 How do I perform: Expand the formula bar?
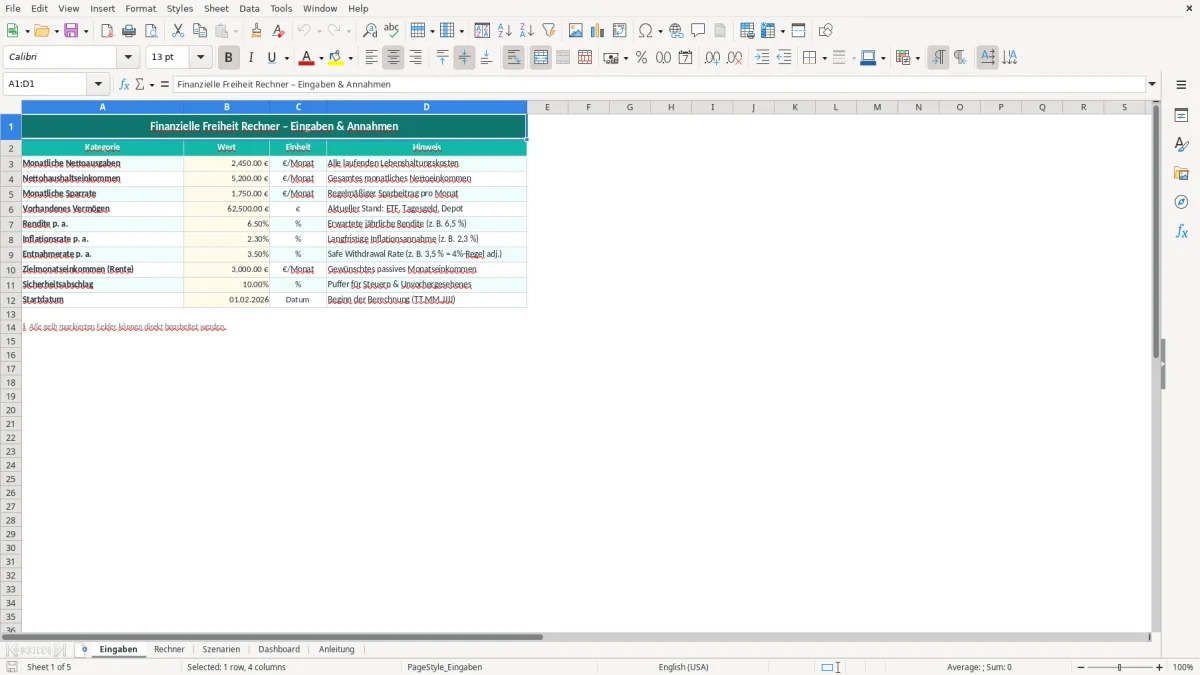[x=1152, y=85]
